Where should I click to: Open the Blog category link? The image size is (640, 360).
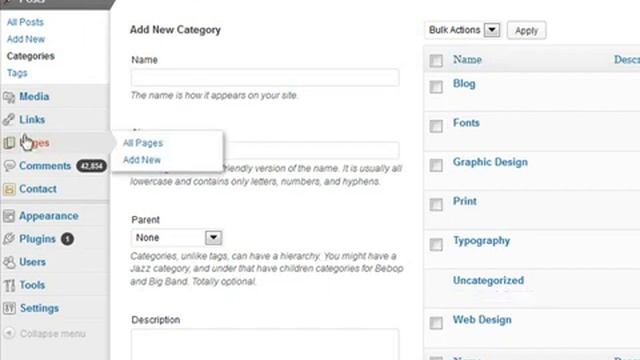464,84
